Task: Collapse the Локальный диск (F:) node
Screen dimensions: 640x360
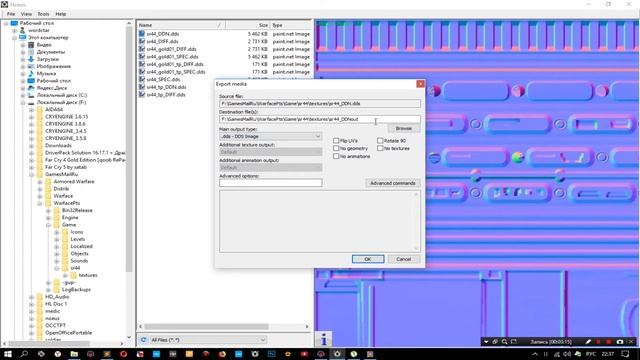Action: [x=23, y=102]
